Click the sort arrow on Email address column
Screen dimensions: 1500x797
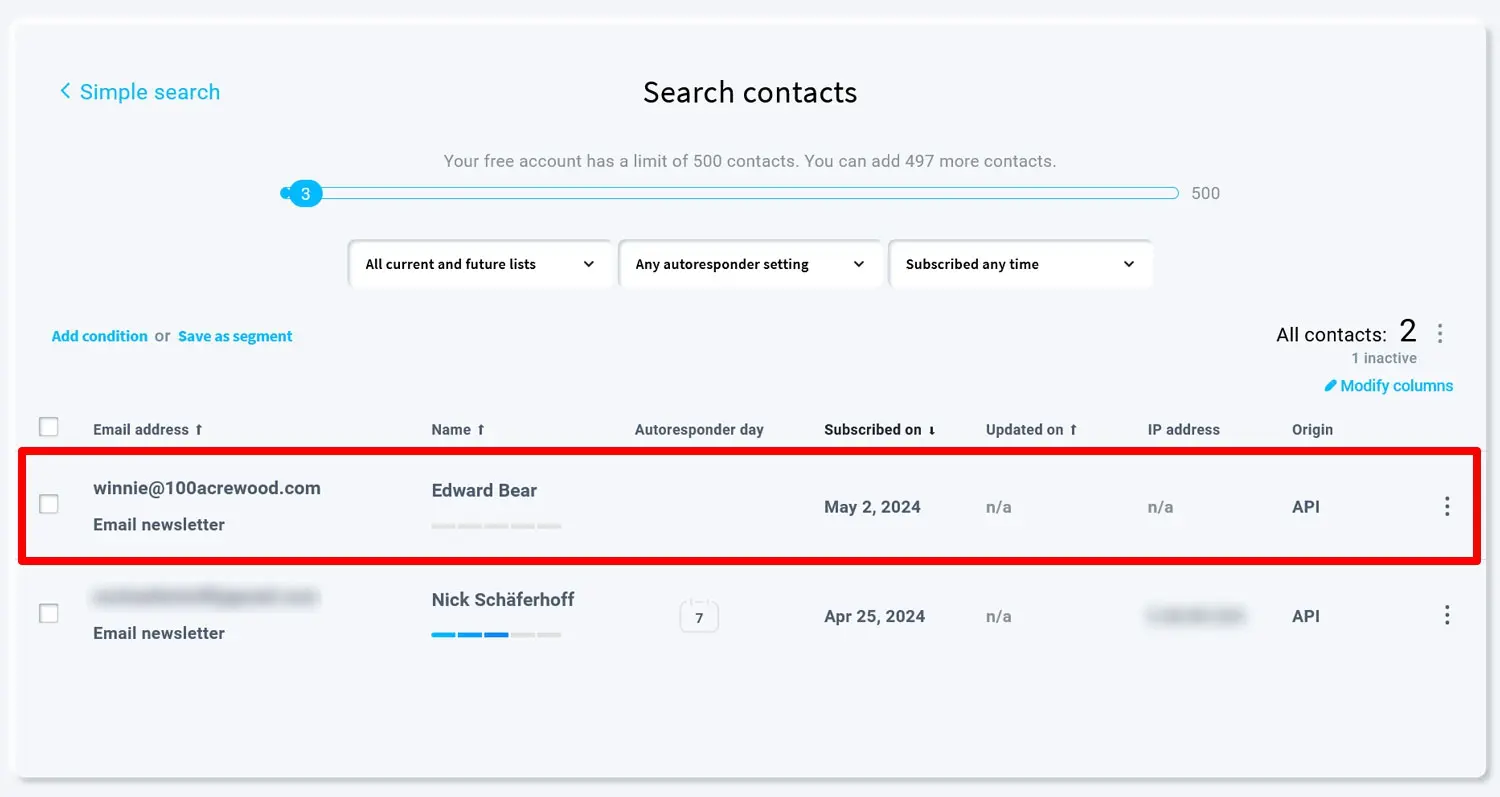click(198, 429)
